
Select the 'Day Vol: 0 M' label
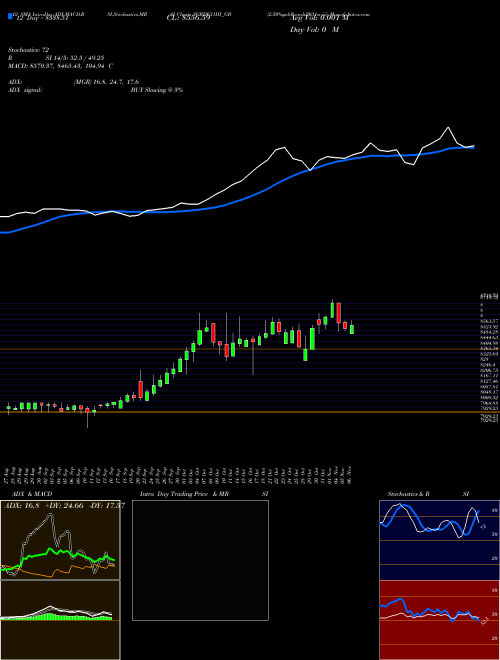[x=314, y=30]
